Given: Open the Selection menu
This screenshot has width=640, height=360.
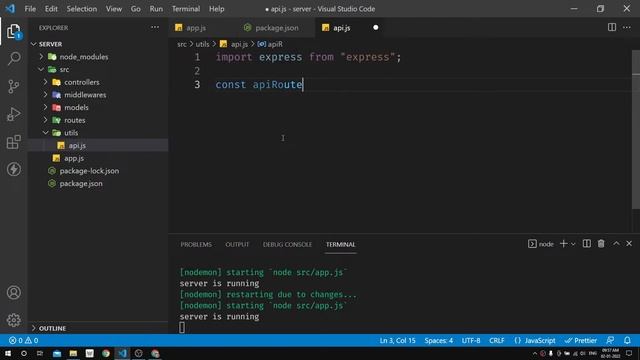Looking at the screenshot, I should coord(82,9).
